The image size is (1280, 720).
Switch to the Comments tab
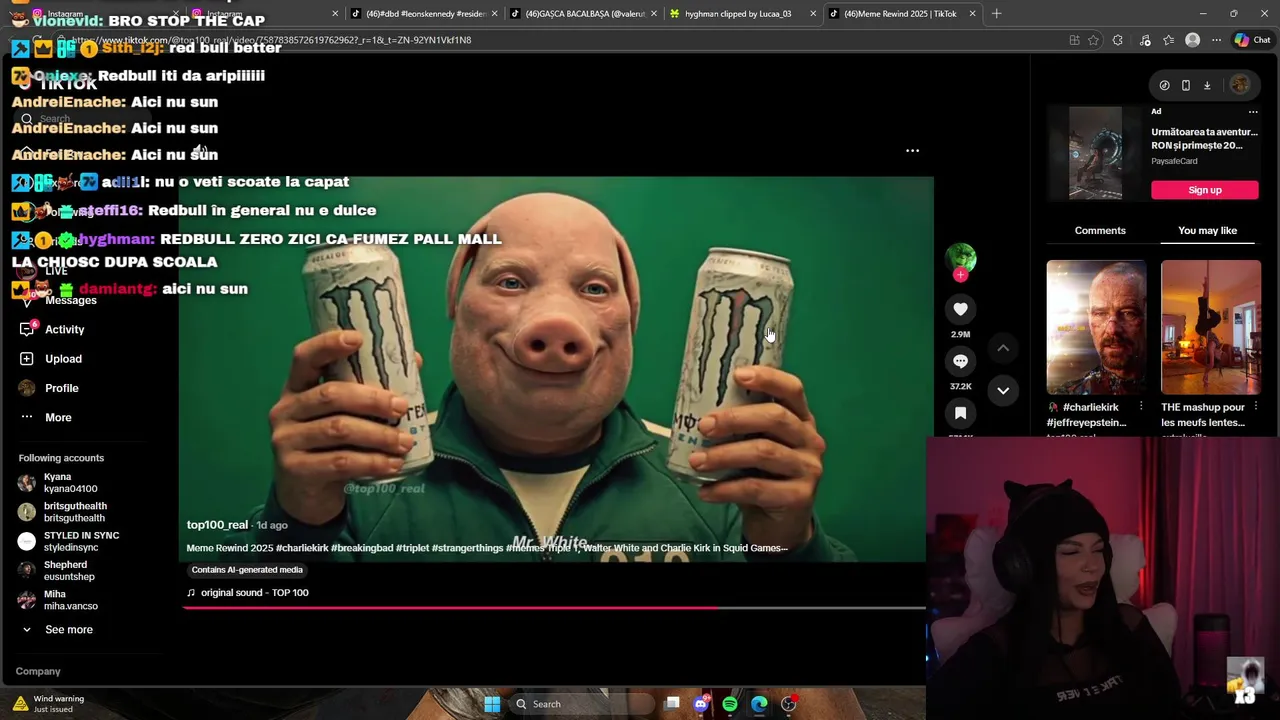coord(1100,231)
